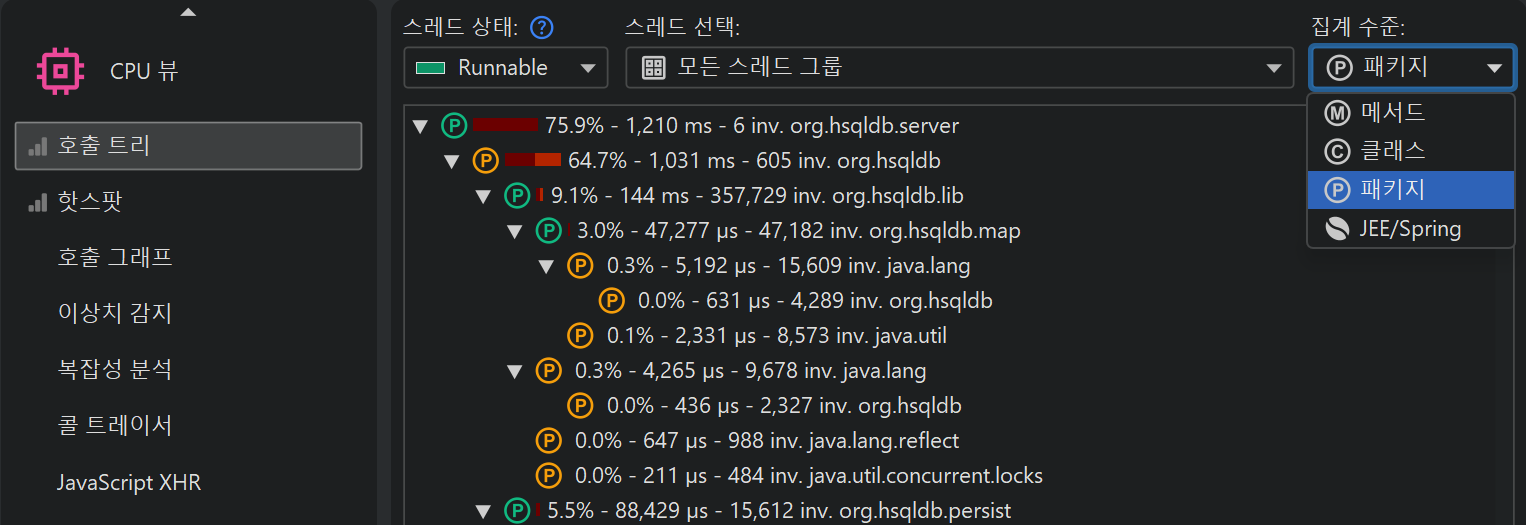Open the 스레드 상태 Runnable dropdown
Viewport: 1526px width, 525px height.
506,68
